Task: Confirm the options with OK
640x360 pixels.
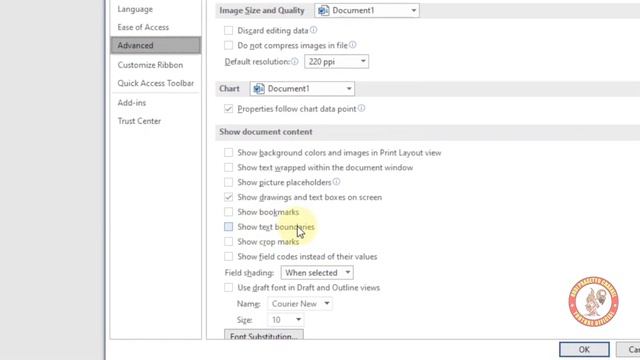Action: point(584,349)
